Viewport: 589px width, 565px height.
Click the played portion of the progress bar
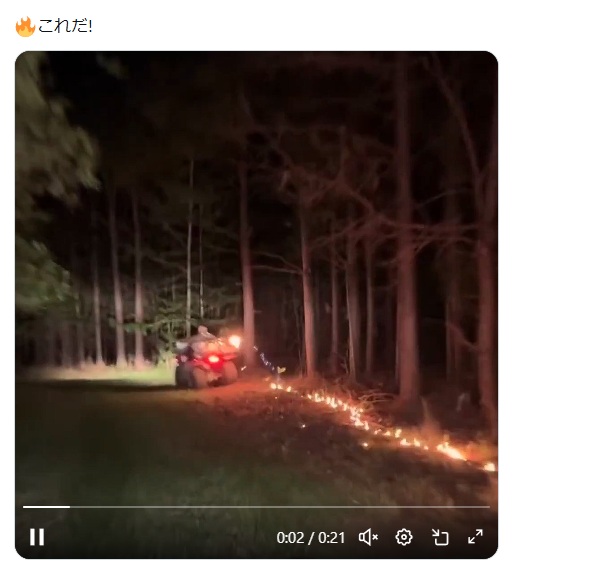click(x=46, y=507)
